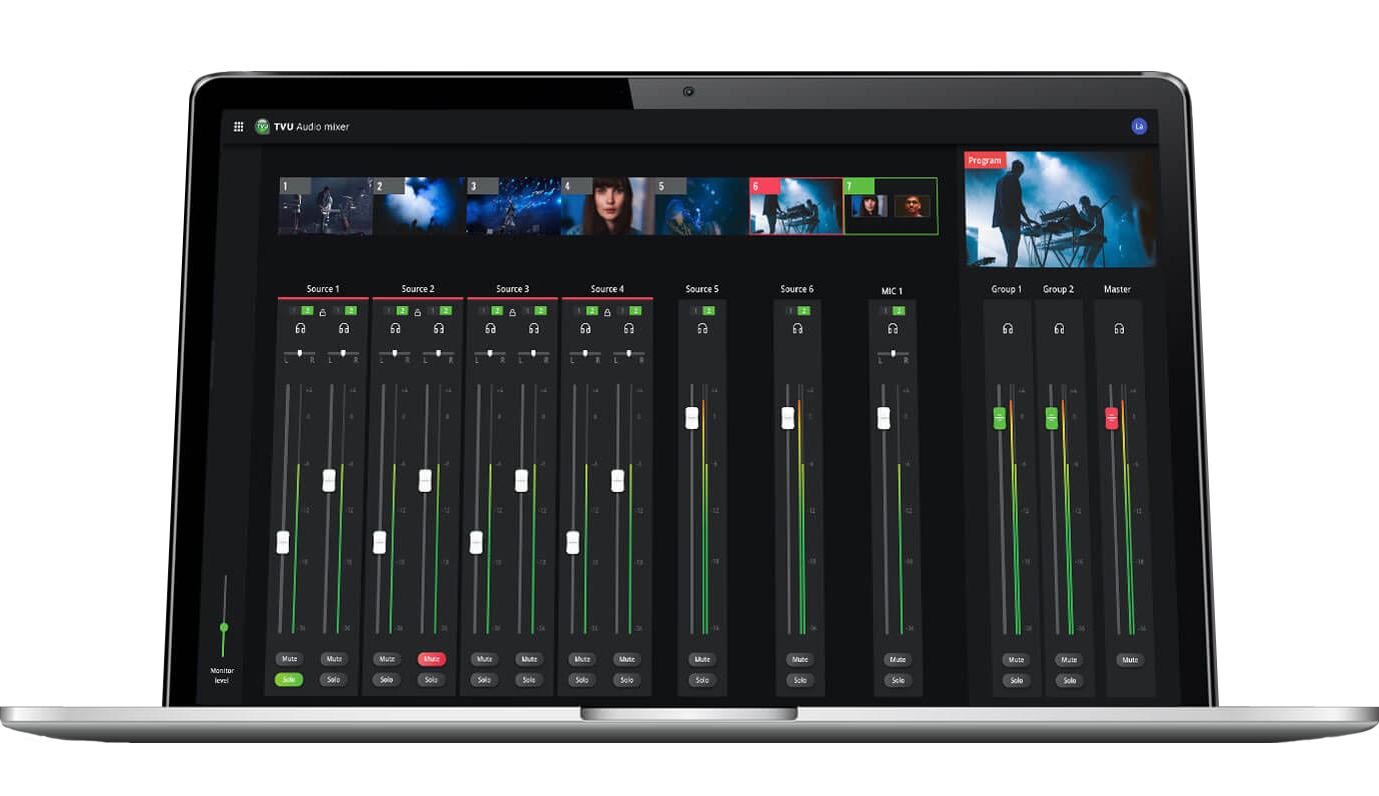Click the Source 5 headphone monitor icon
Screen dimensions: 1379x796
(x=702, y=328)
